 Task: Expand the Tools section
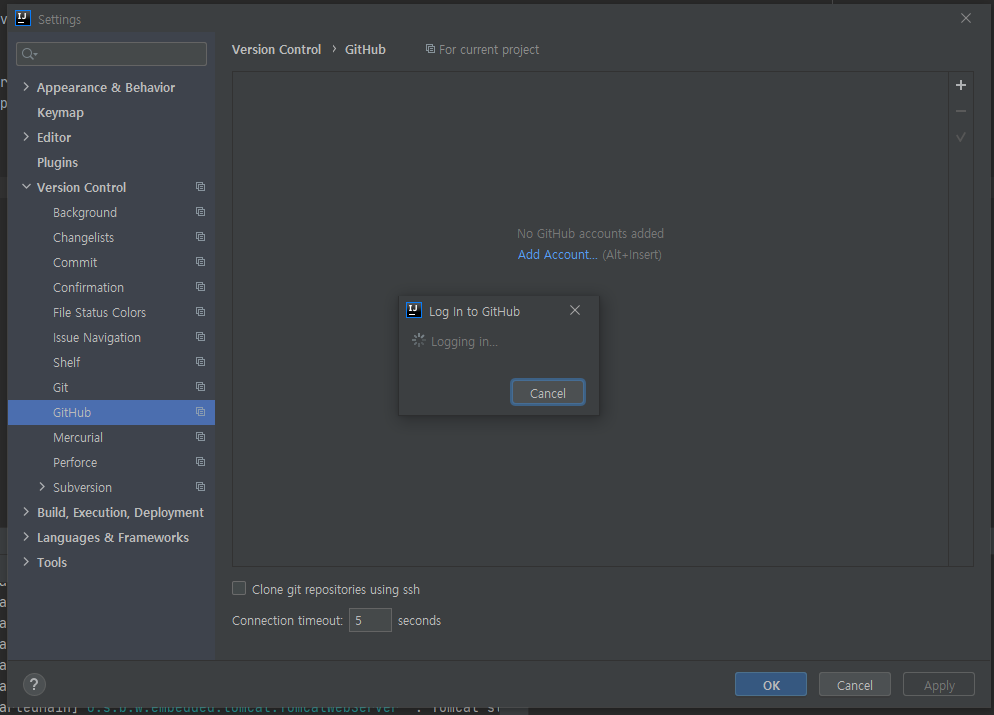(x=26, y=562)
